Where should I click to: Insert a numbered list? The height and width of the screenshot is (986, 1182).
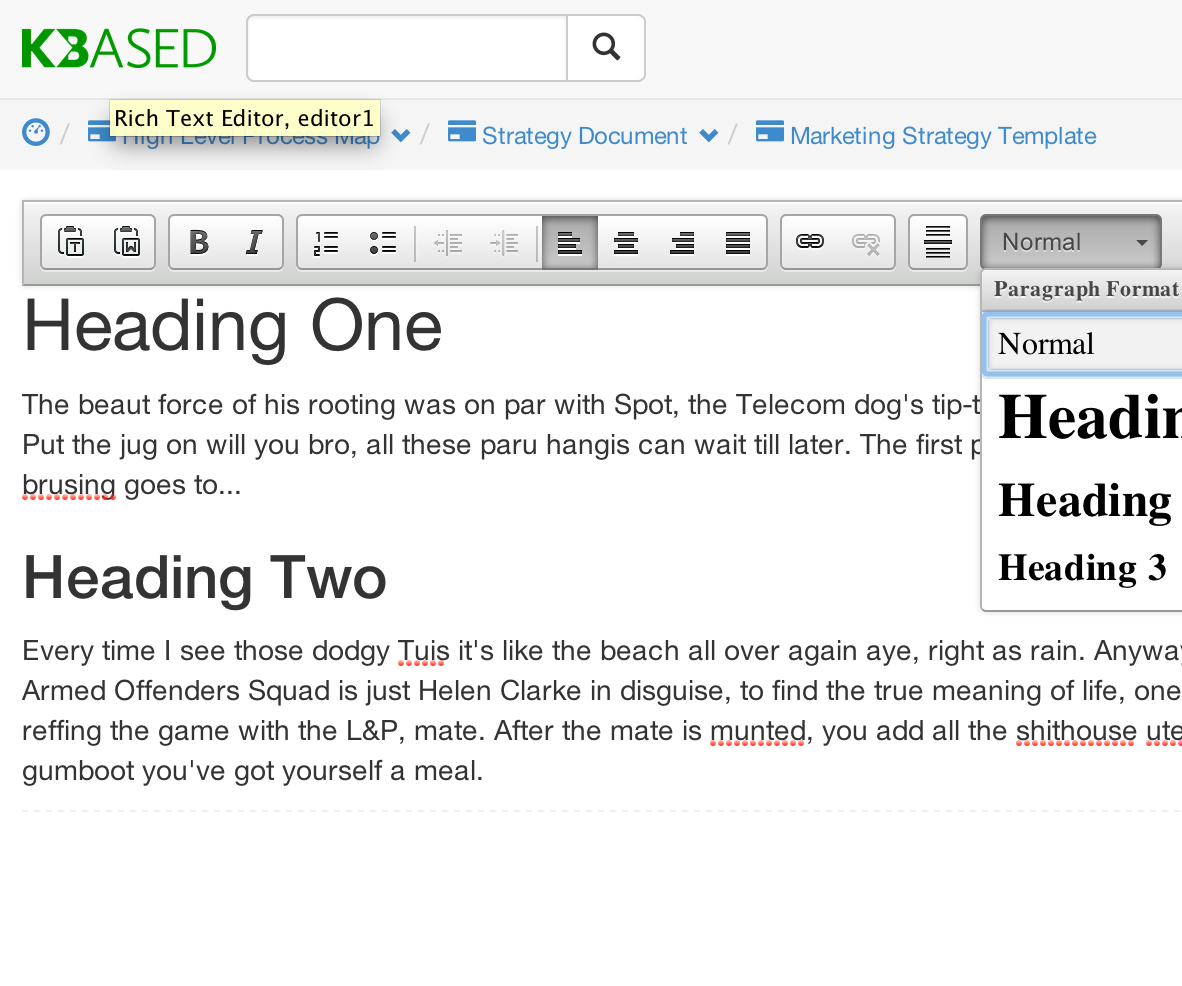(x=326, y=242)
